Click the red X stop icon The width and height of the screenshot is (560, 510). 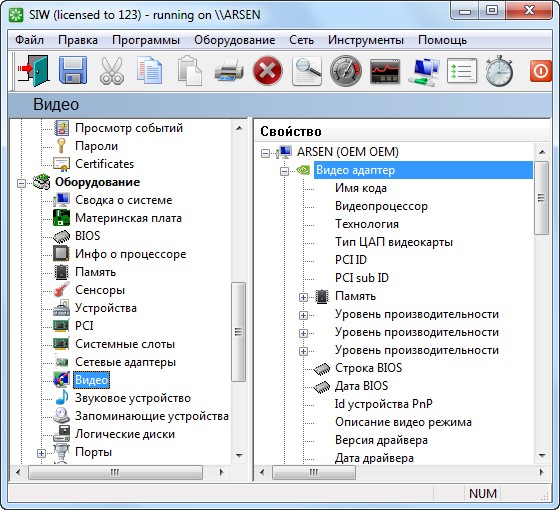click(x=268, y=71)
